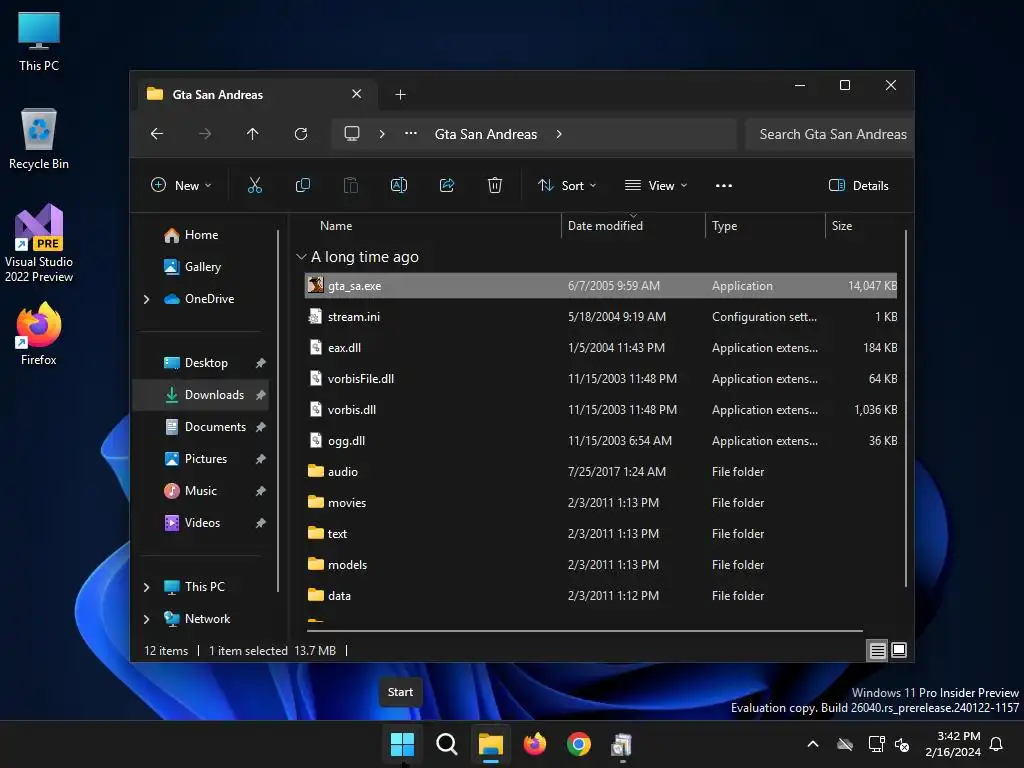Screen dimensions: 1024x768
Task: Select the stream.ini file
Action: [x=601, y=317]
